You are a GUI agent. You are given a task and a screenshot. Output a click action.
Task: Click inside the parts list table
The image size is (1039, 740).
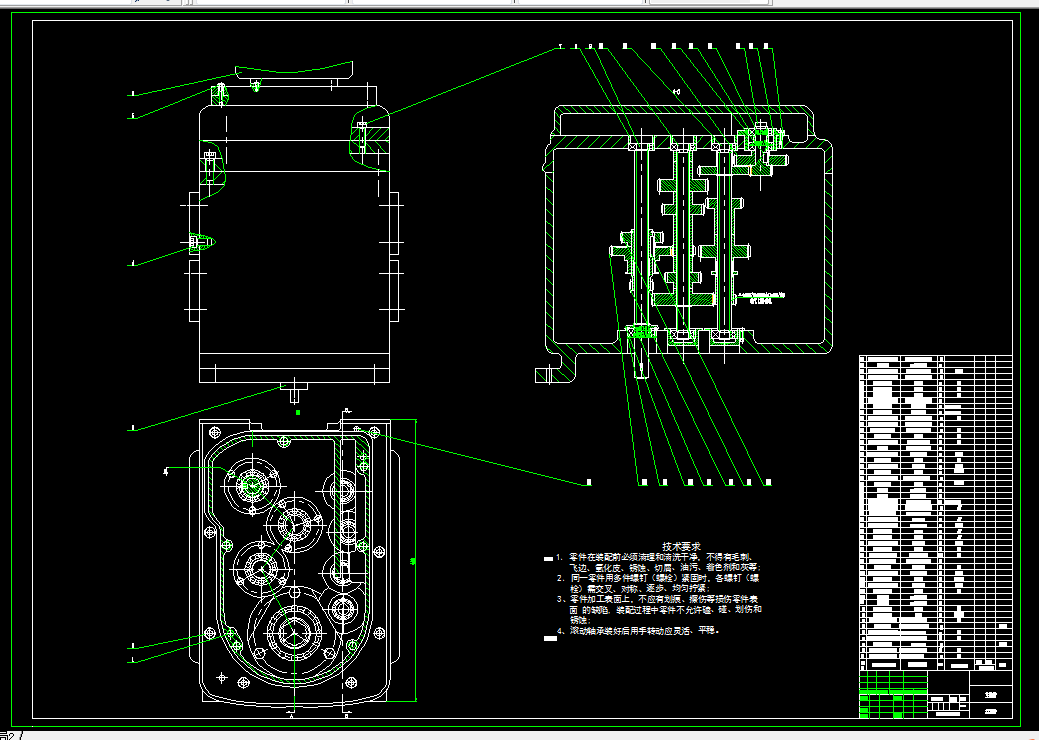[936, 513]
